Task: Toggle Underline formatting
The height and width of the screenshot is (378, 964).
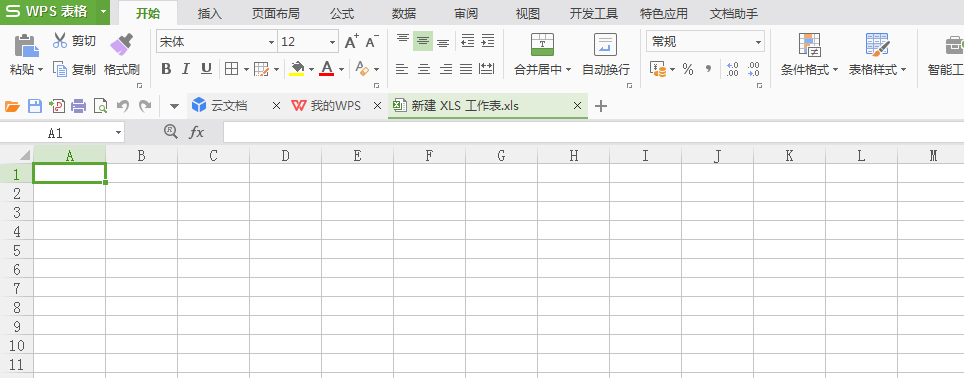Action: click(x=207, y=69)
